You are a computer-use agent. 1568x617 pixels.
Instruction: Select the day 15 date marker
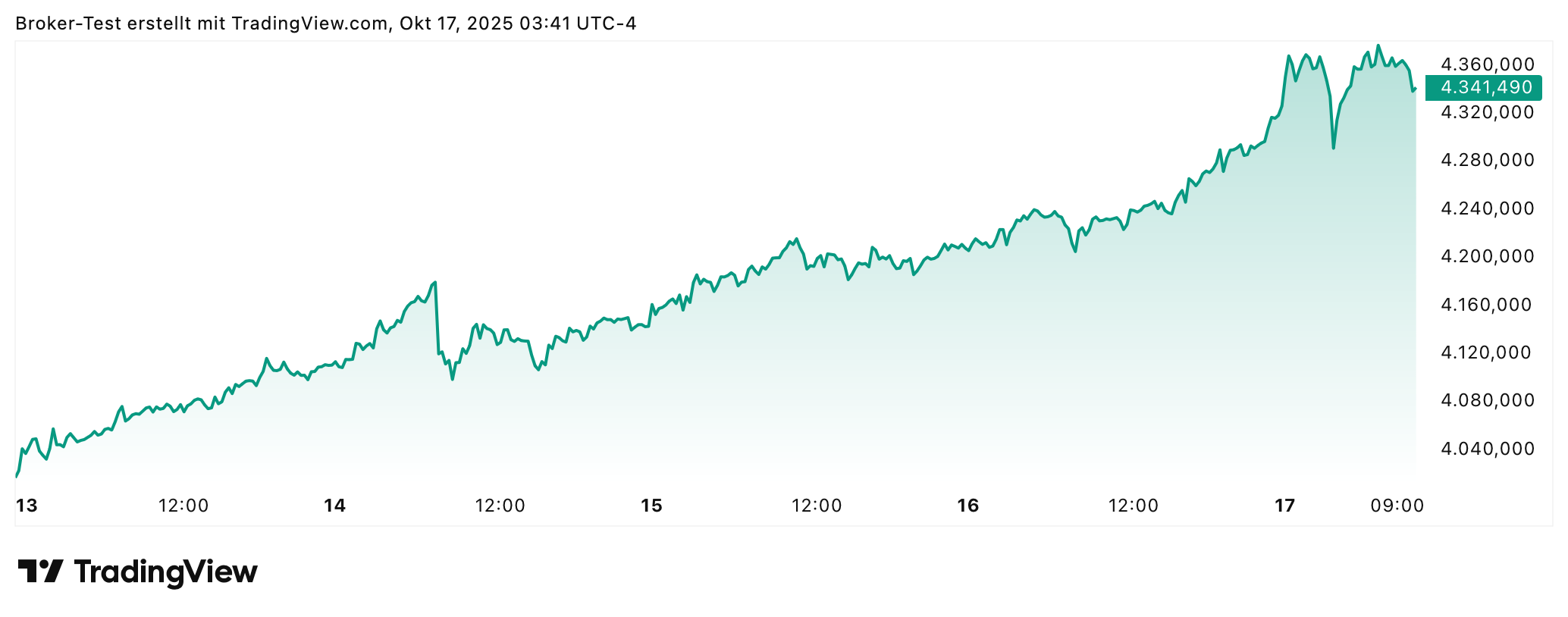point(651,506)
